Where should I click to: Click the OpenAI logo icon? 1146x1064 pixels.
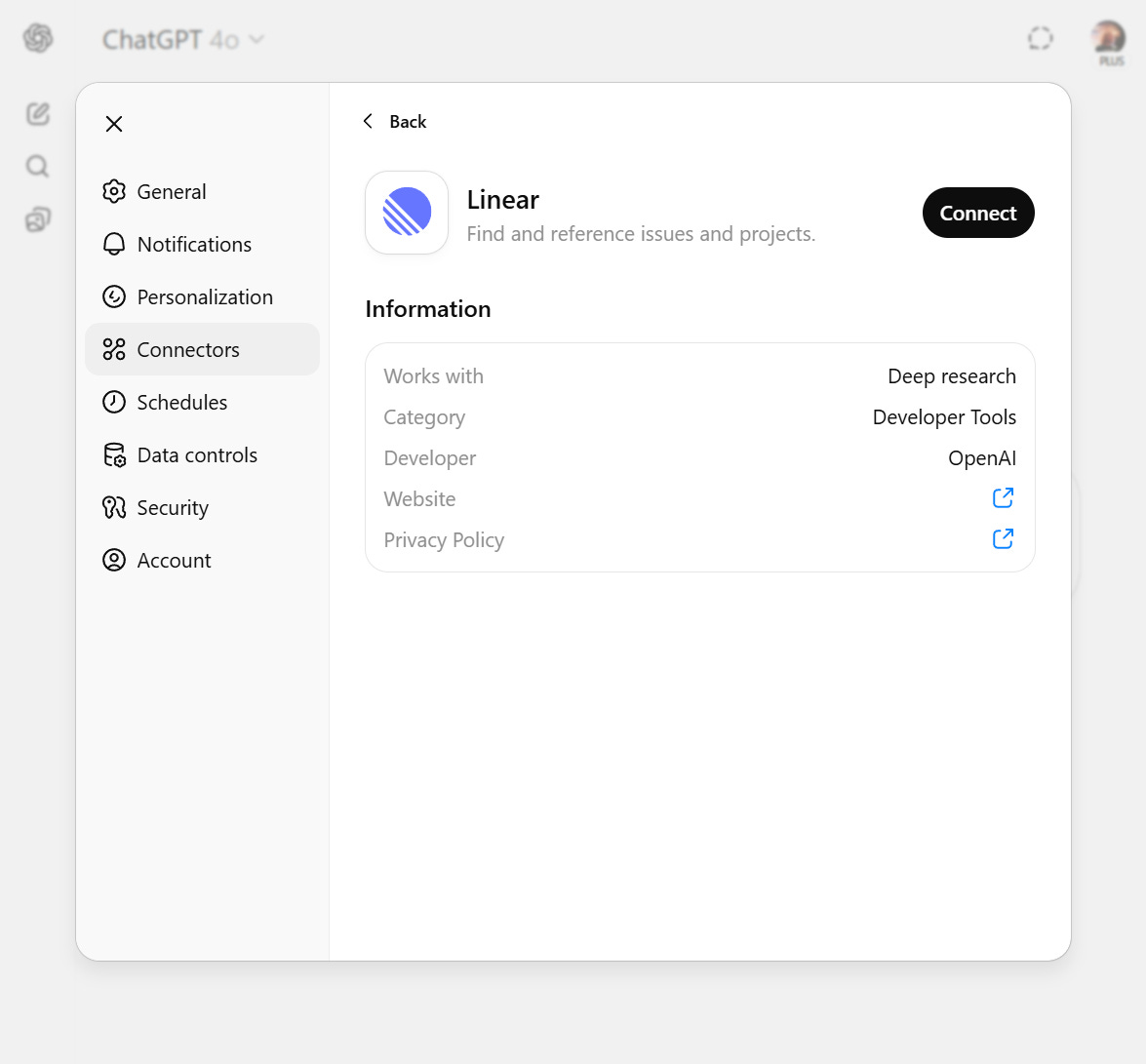click(x=38, y=38)
